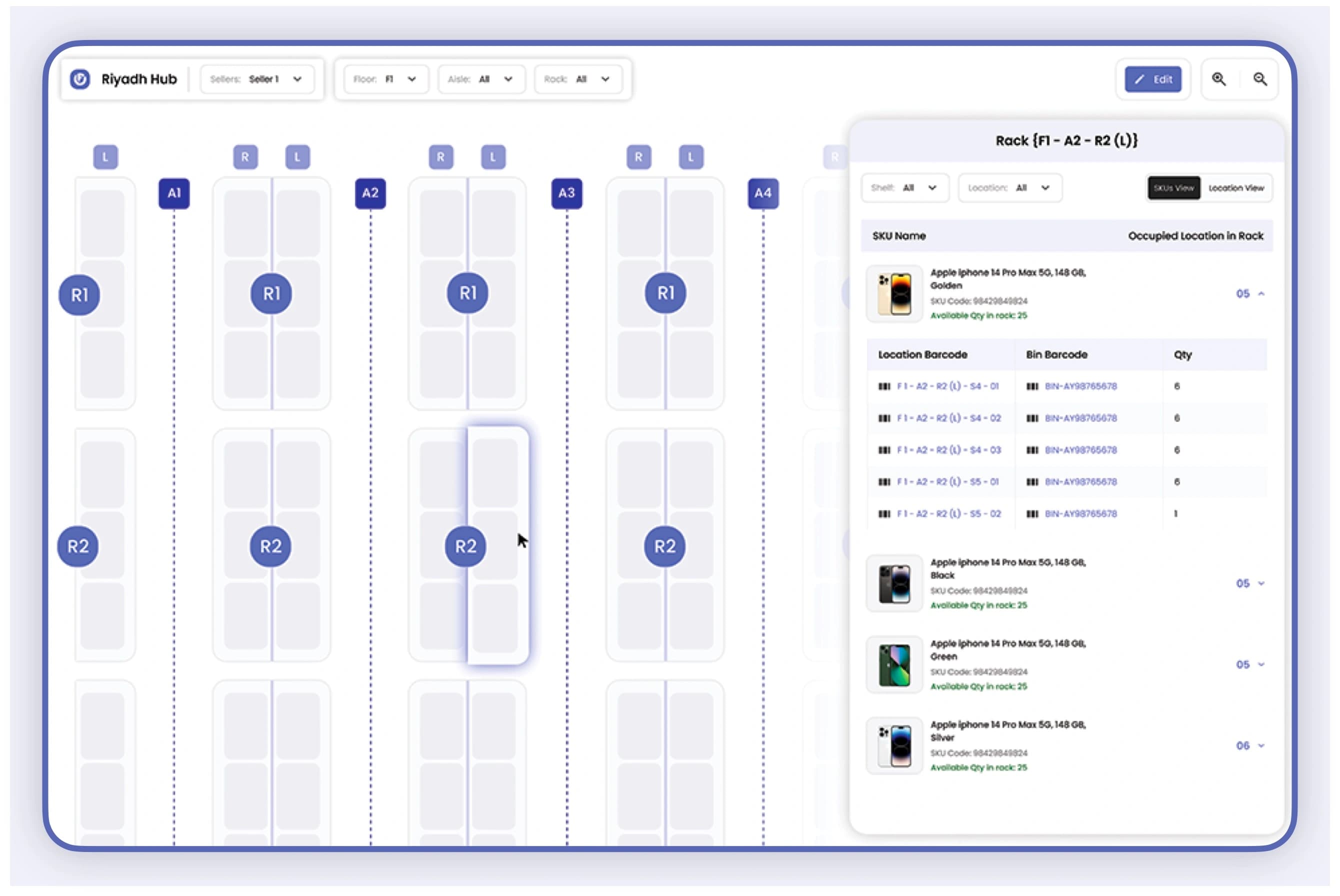The height and width of the screenshot is (896, 1340).
Task: Click the zoom in magnifier icon
Action: [1220, 79]
